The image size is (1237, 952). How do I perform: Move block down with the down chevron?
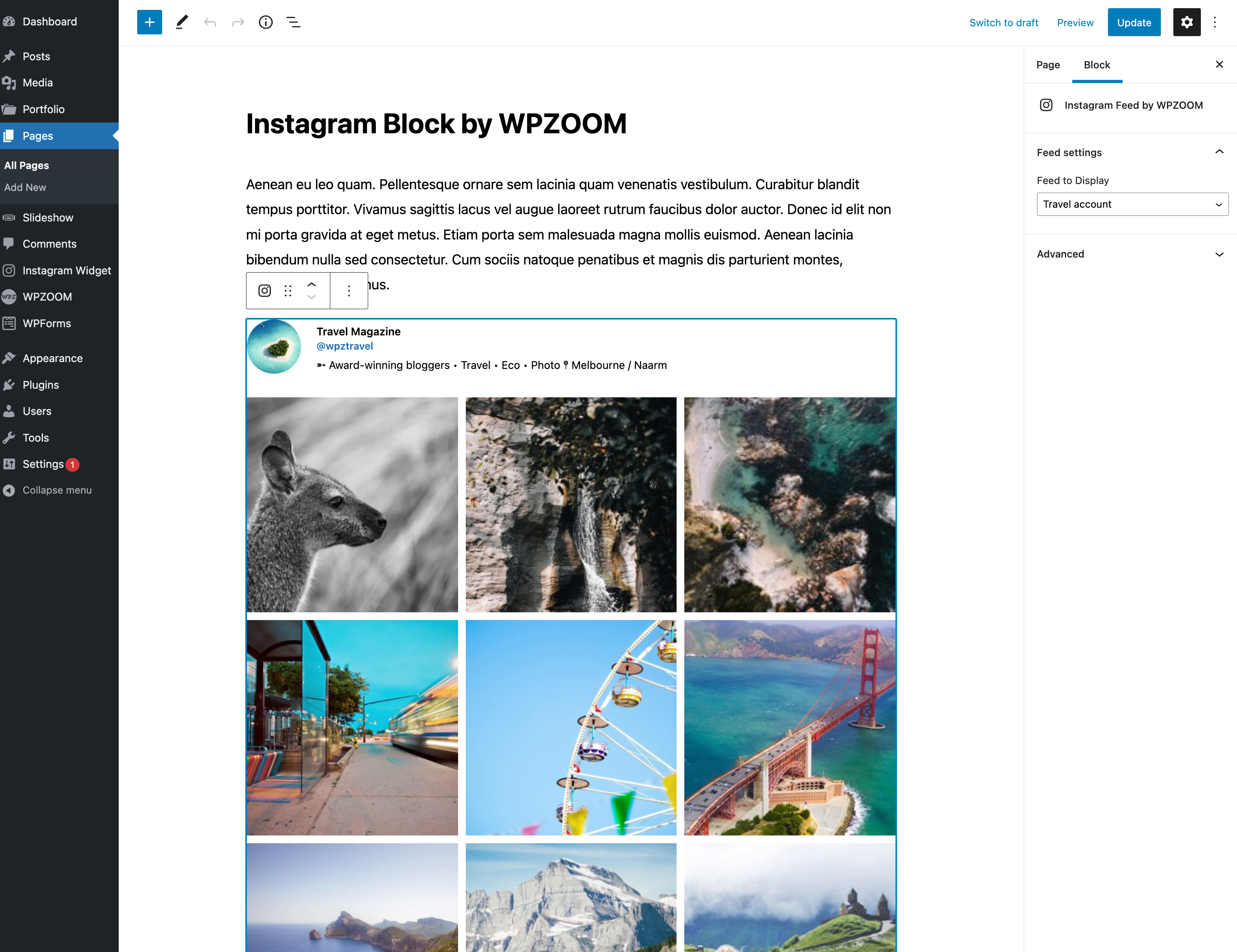(311, 297)
